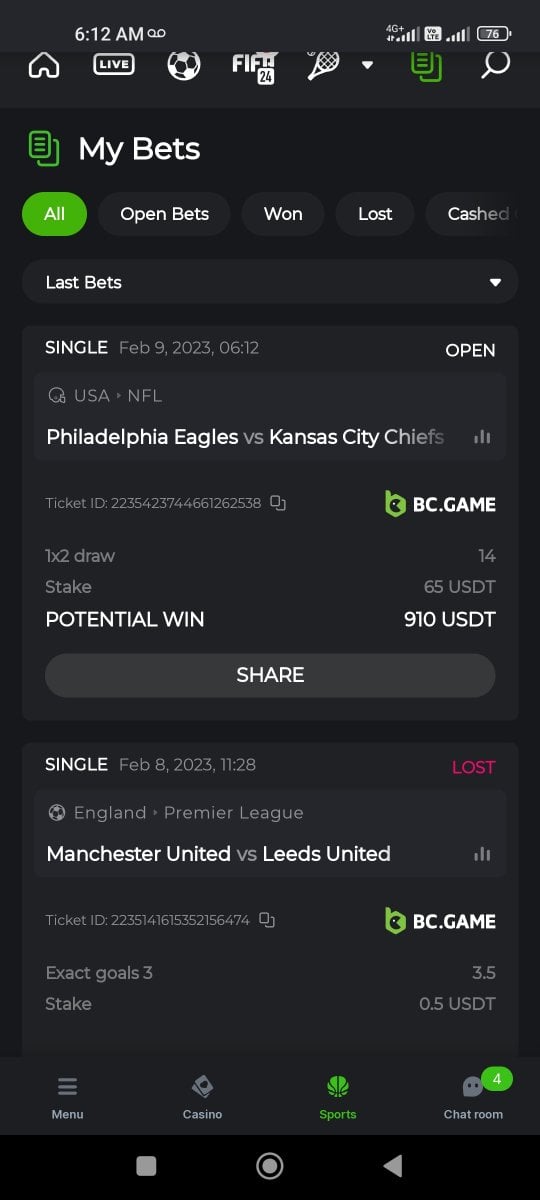Image resolution: width=540 pixels, height=1200 pixels.
Task: Show only Lost bets
Action: coord(375,214)
